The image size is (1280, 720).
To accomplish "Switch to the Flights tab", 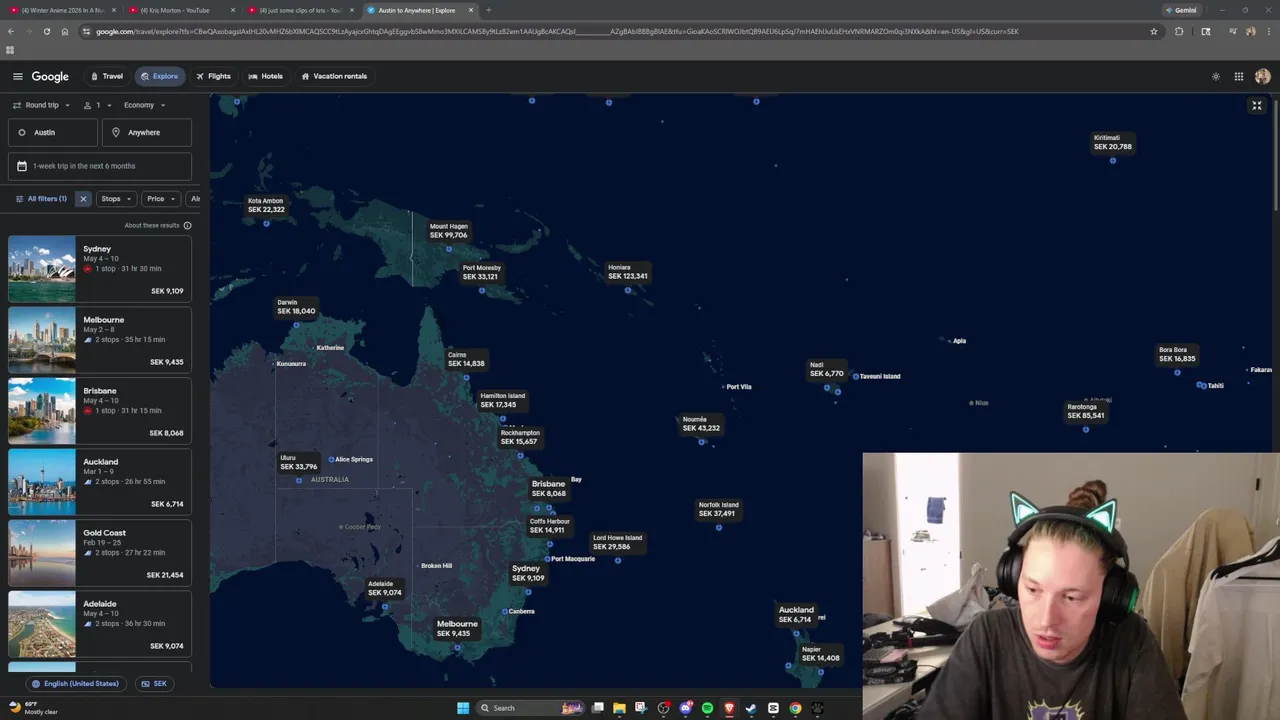I will [213, 76].
